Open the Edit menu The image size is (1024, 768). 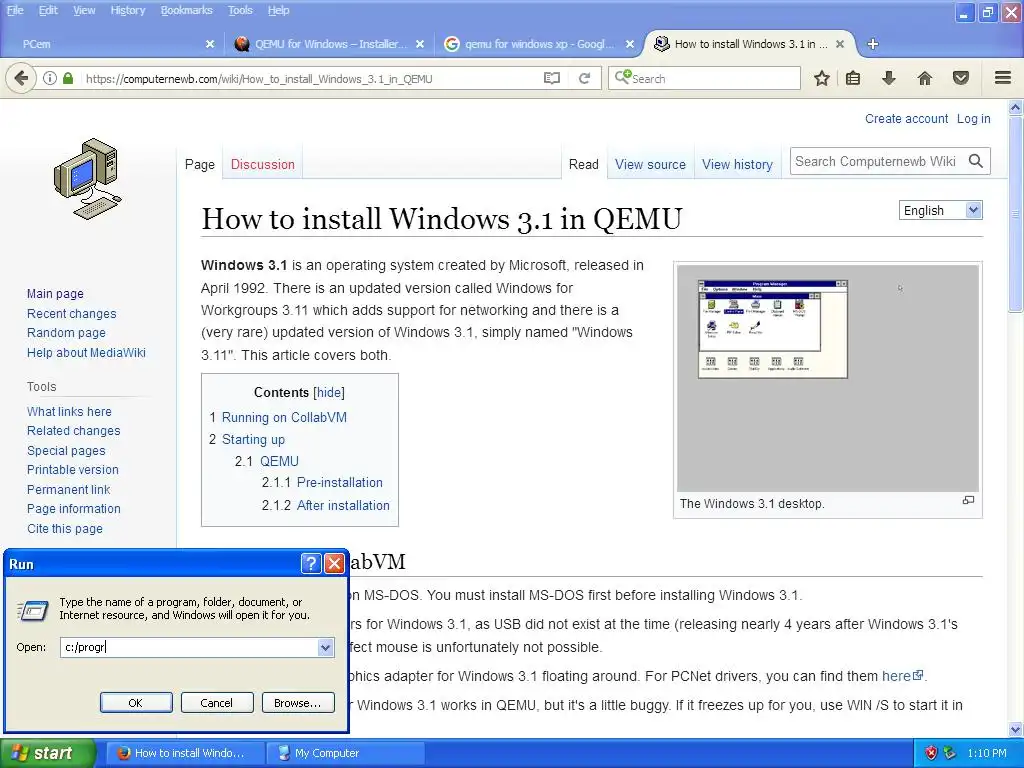(48, 10)
